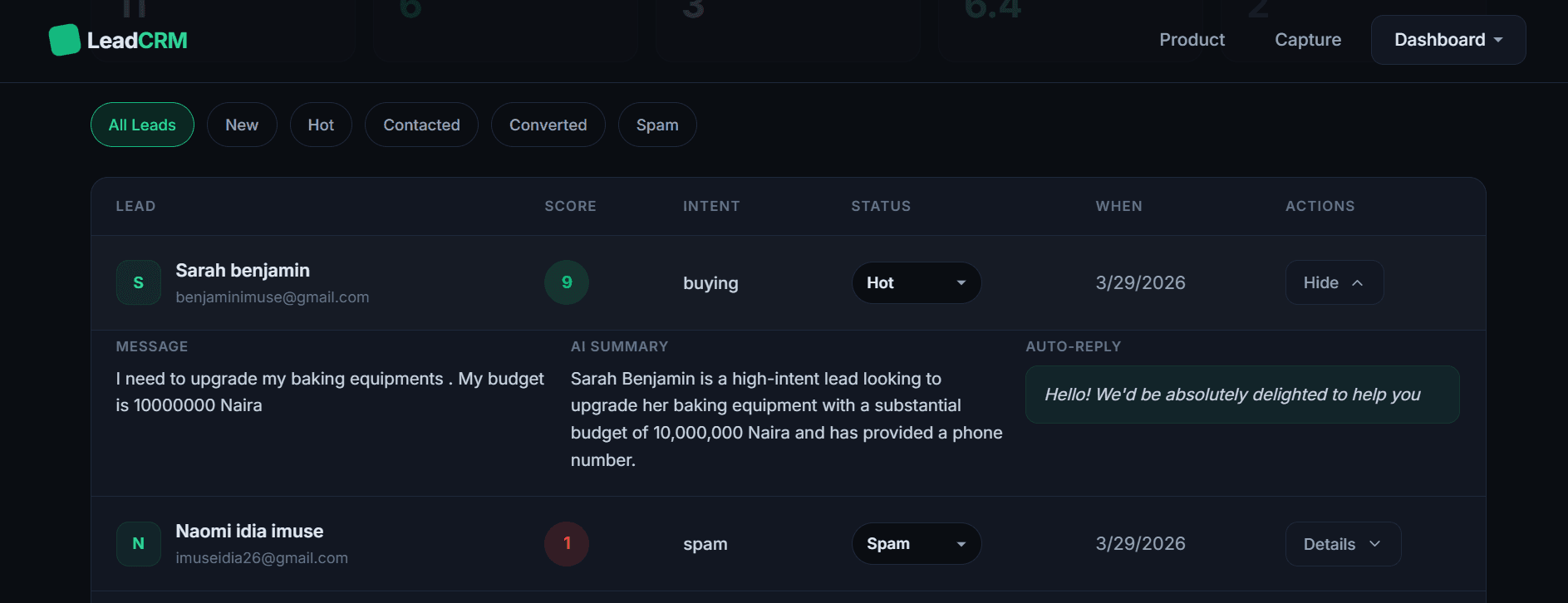Collapse Sarah benjamin's details with Hide
The image size is (1568, 603).
click(x=1335, y=282)
